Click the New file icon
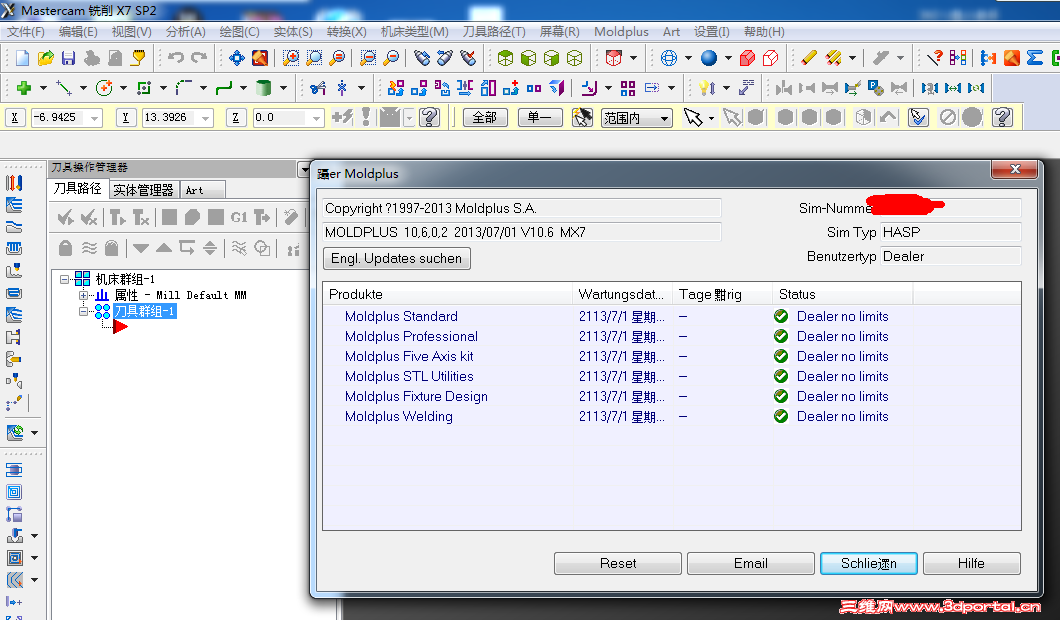Screen dimensions: 1060x620 coord(22,58)
